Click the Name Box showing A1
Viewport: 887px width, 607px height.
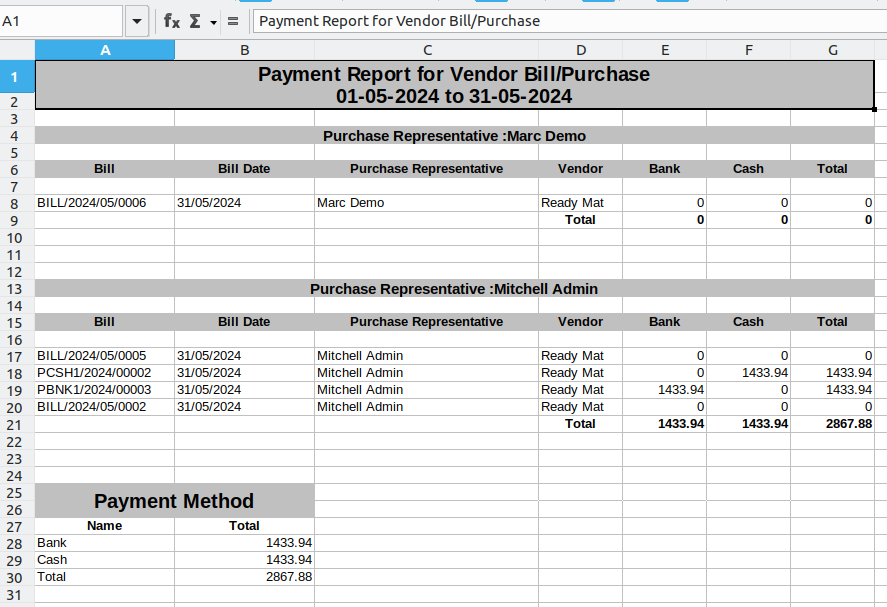61,21
